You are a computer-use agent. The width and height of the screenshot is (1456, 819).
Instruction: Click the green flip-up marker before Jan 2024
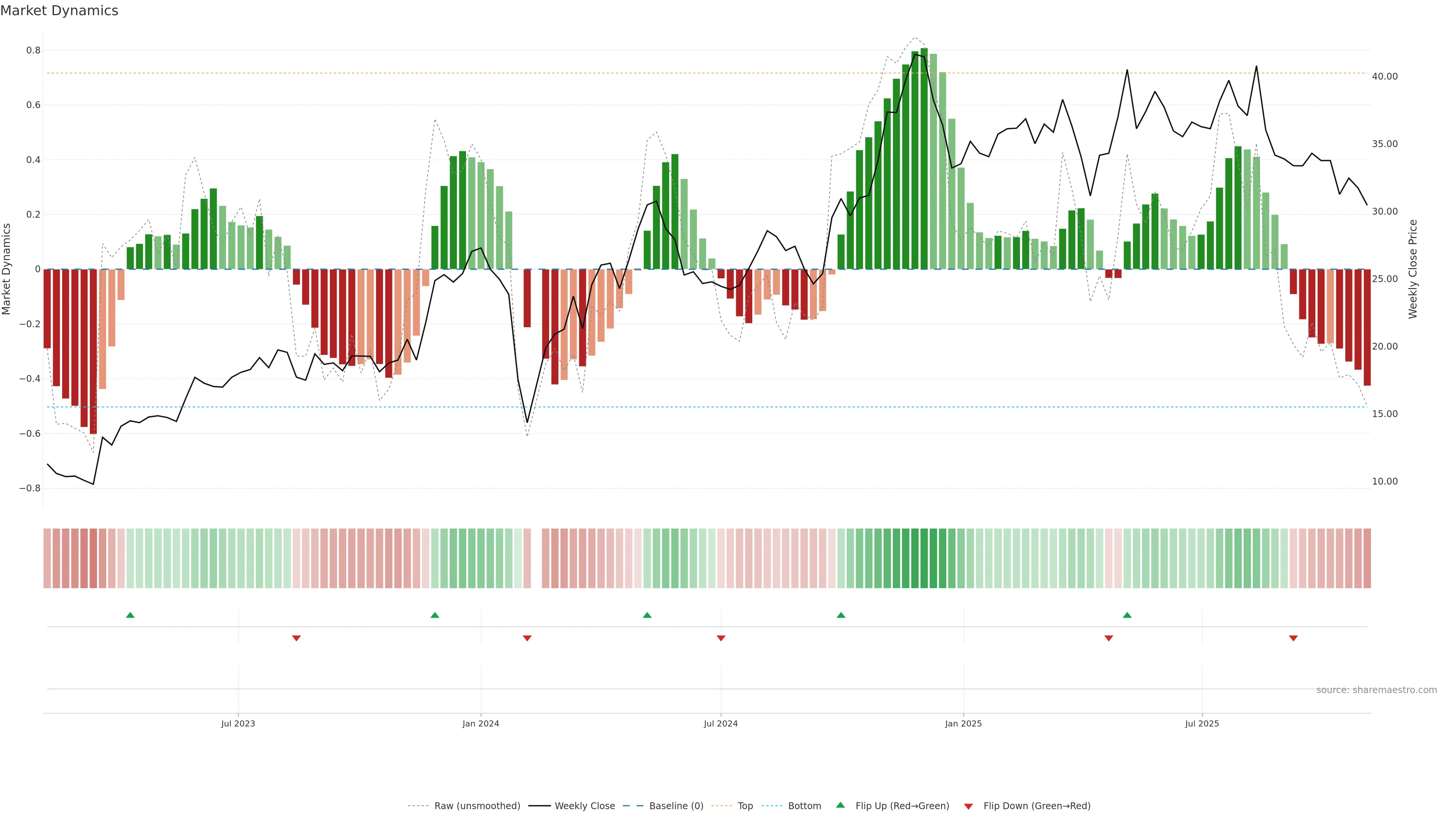coord(435,615)
